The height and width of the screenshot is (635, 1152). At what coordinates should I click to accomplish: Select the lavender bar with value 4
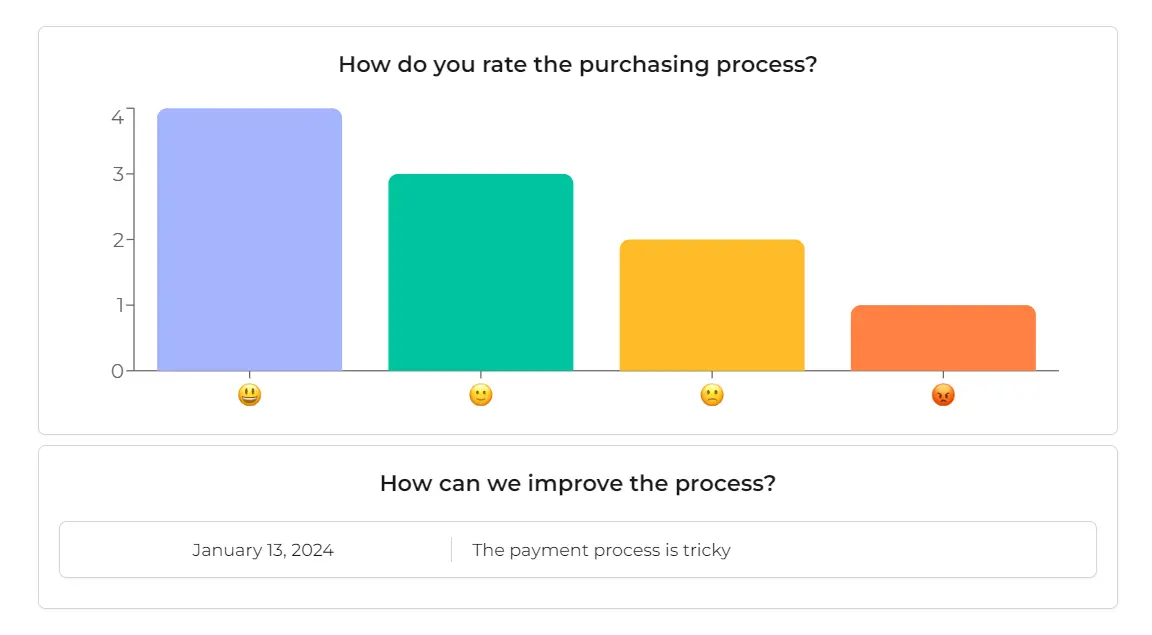(x=249, y=240)
